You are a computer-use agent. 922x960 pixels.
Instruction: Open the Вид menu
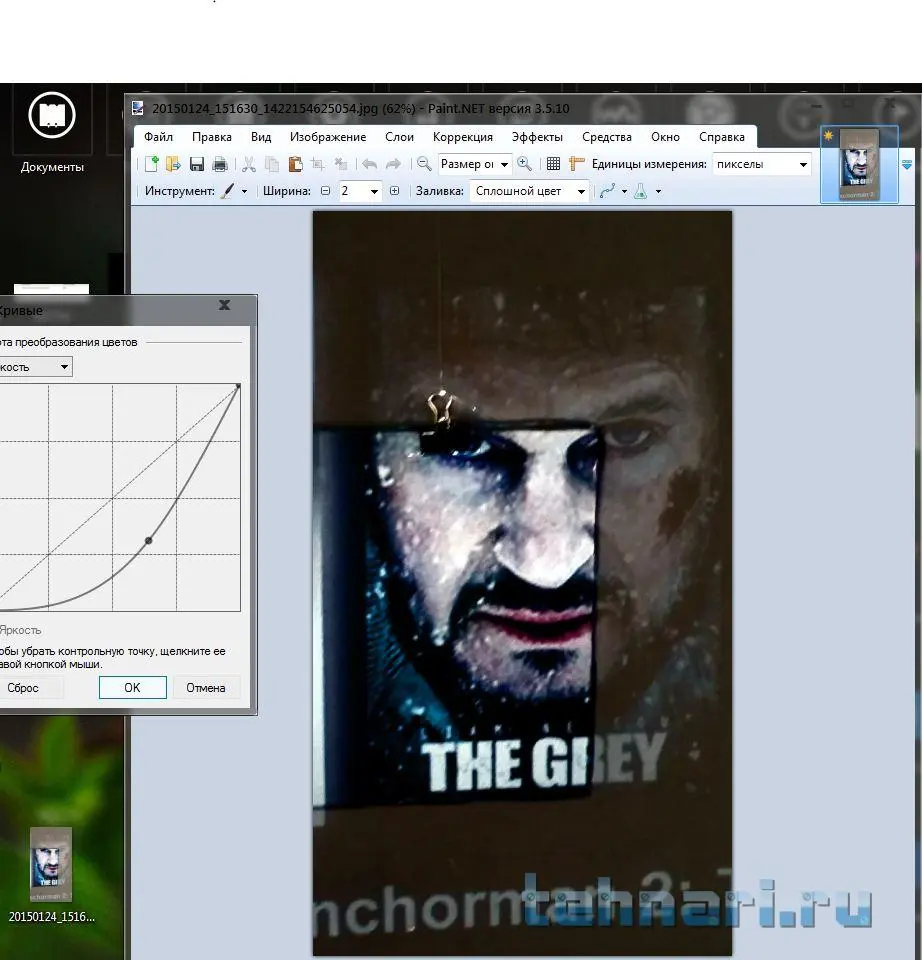261,137
